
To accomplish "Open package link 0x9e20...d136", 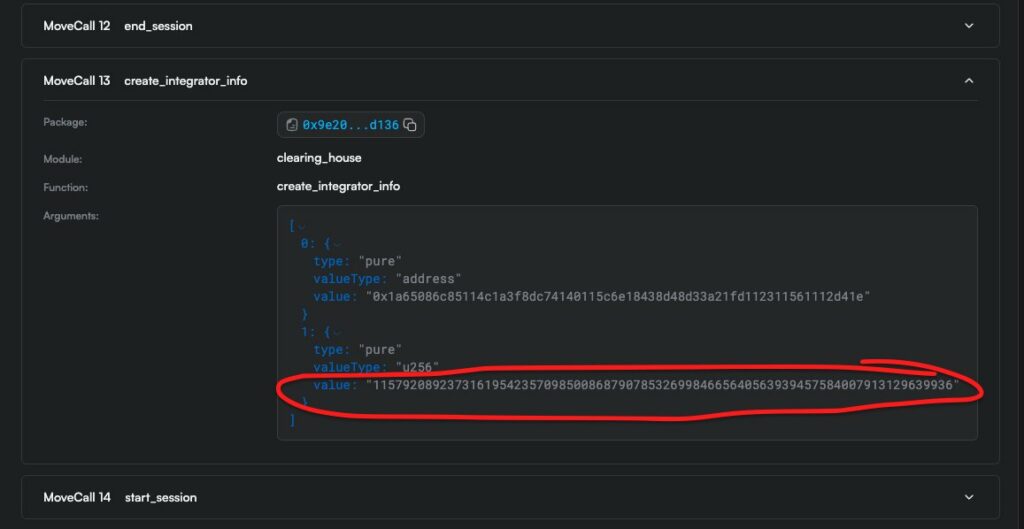I will point(350,125).
